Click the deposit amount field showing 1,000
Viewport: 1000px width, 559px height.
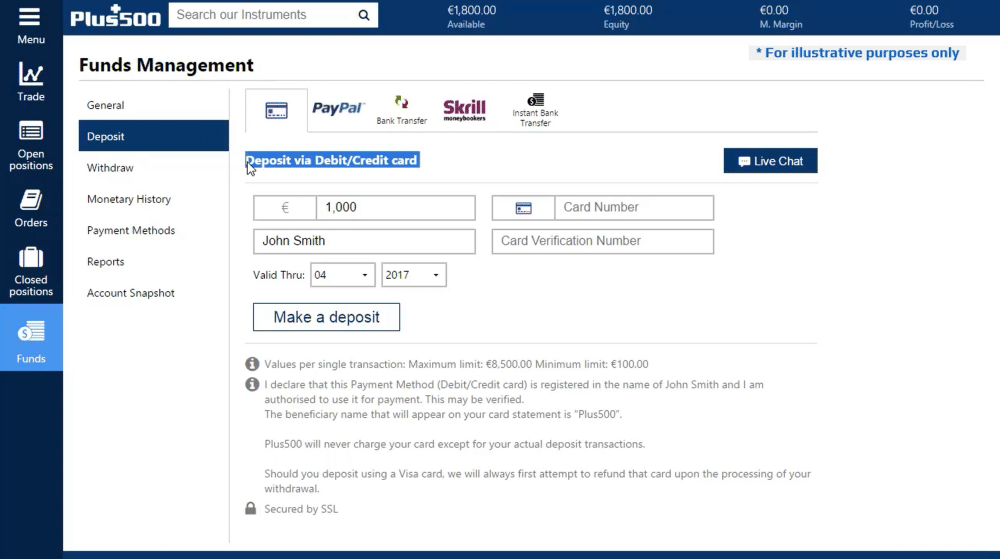pos(395,208)
